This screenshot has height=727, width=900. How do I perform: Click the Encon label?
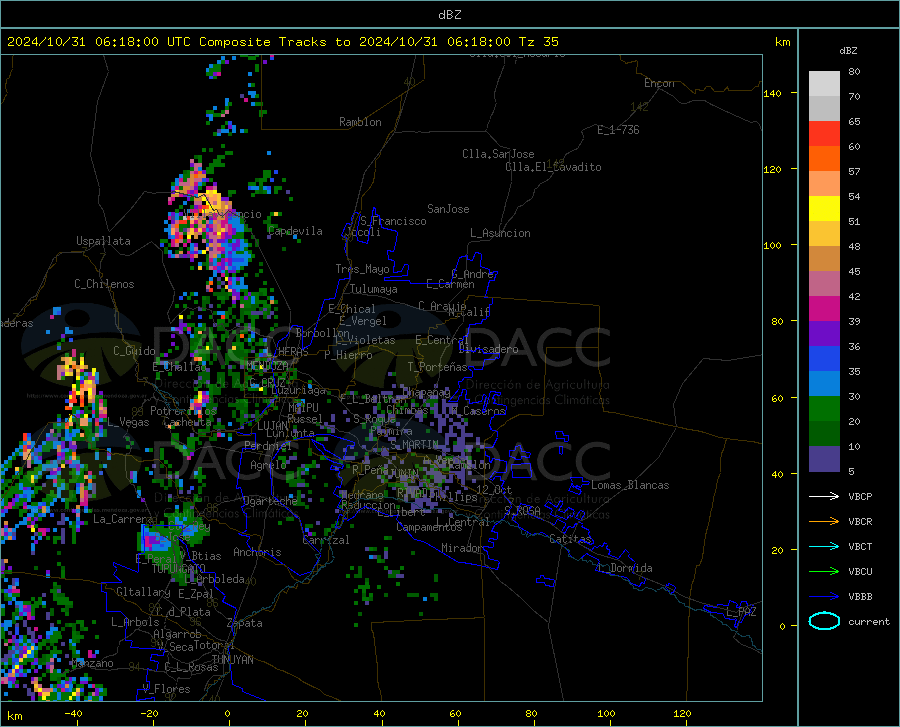tap(659, 83)
